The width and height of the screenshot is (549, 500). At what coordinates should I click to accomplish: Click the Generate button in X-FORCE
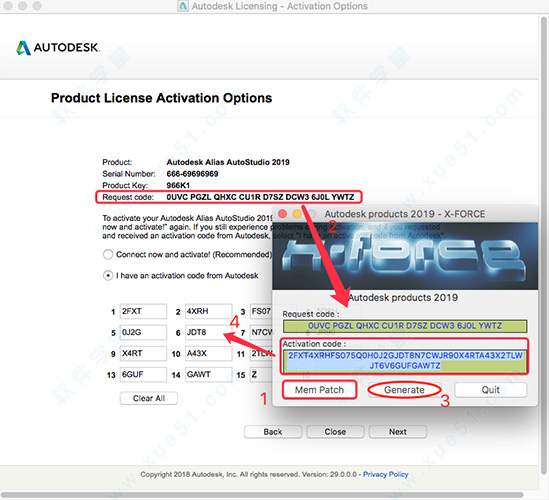[404, 390]
